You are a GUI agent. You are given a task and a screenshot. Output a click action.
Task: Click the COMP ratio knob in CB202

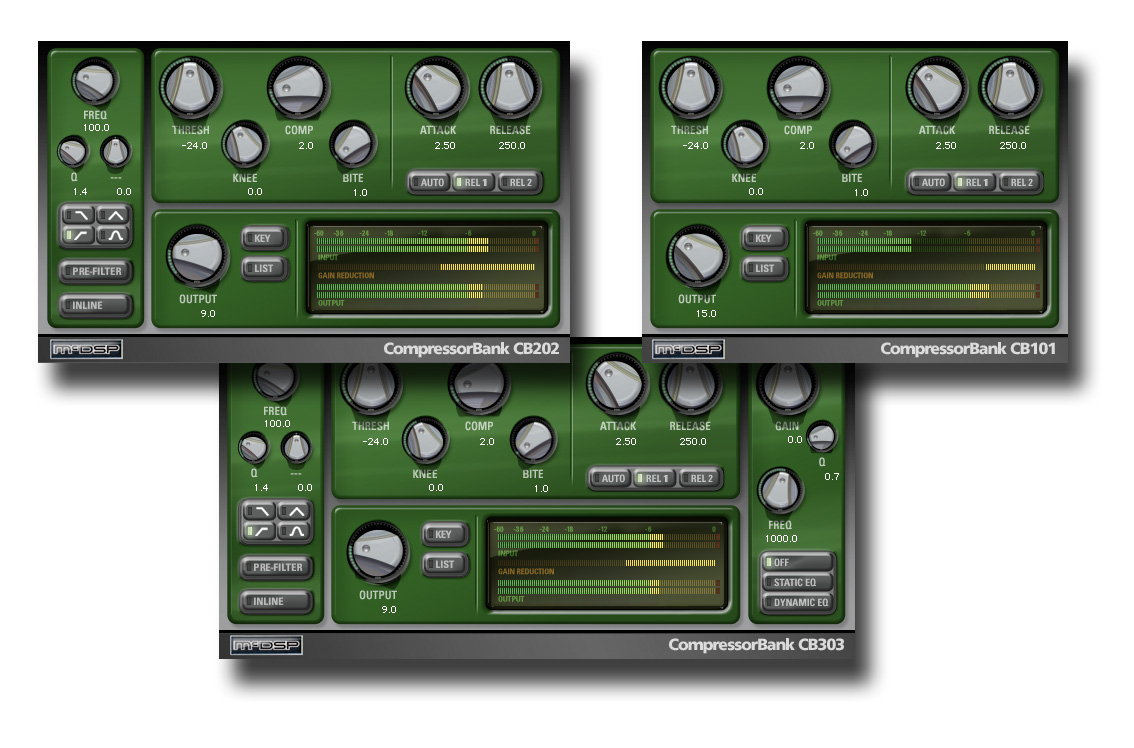click(298, 88)
